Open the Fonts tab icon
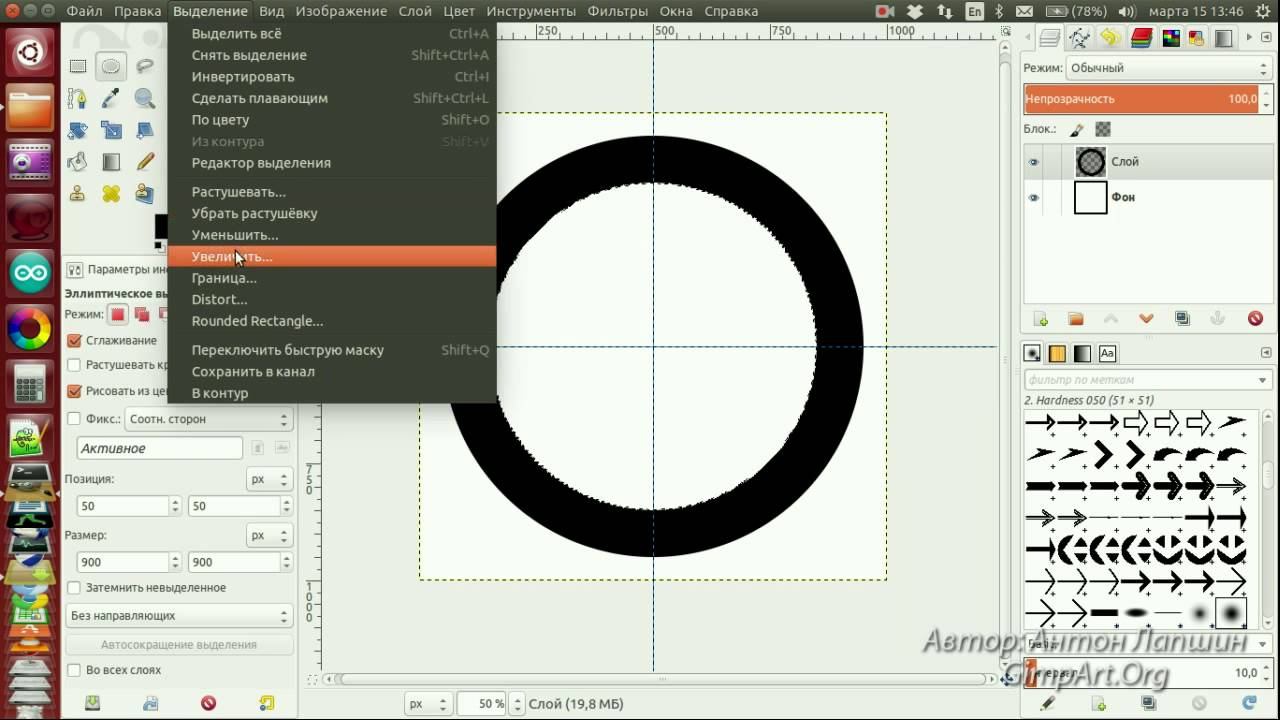 click(1107, 353)
